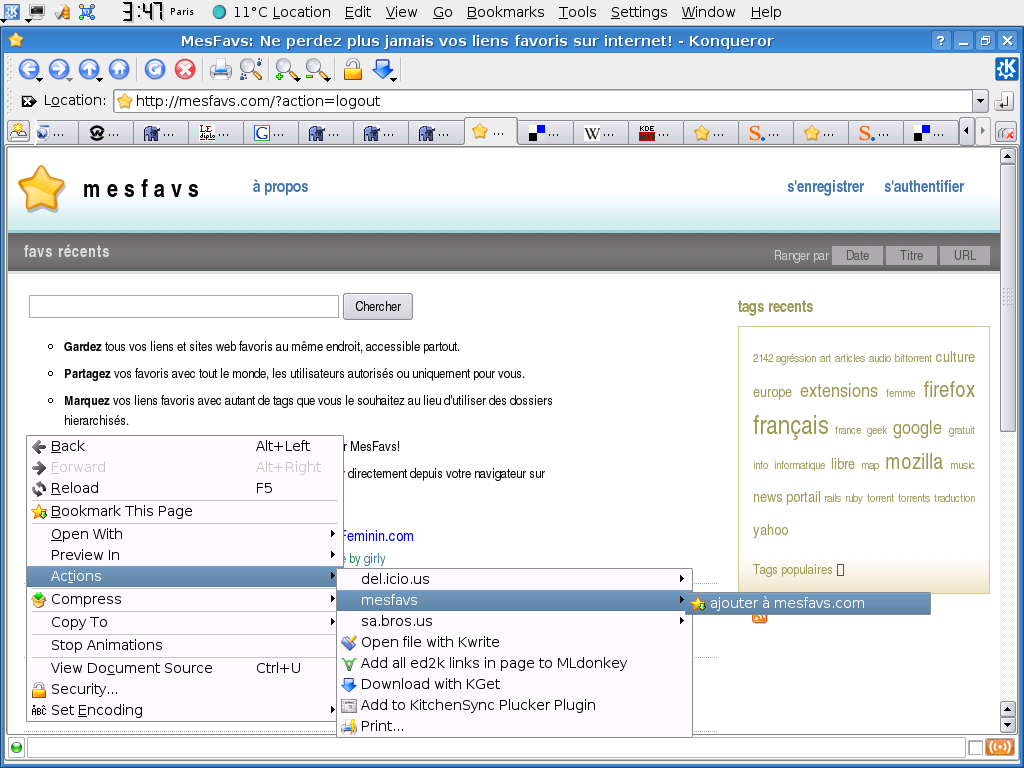
Task: Expand the sa.bros.us submenu
Action: click(514, 620)
